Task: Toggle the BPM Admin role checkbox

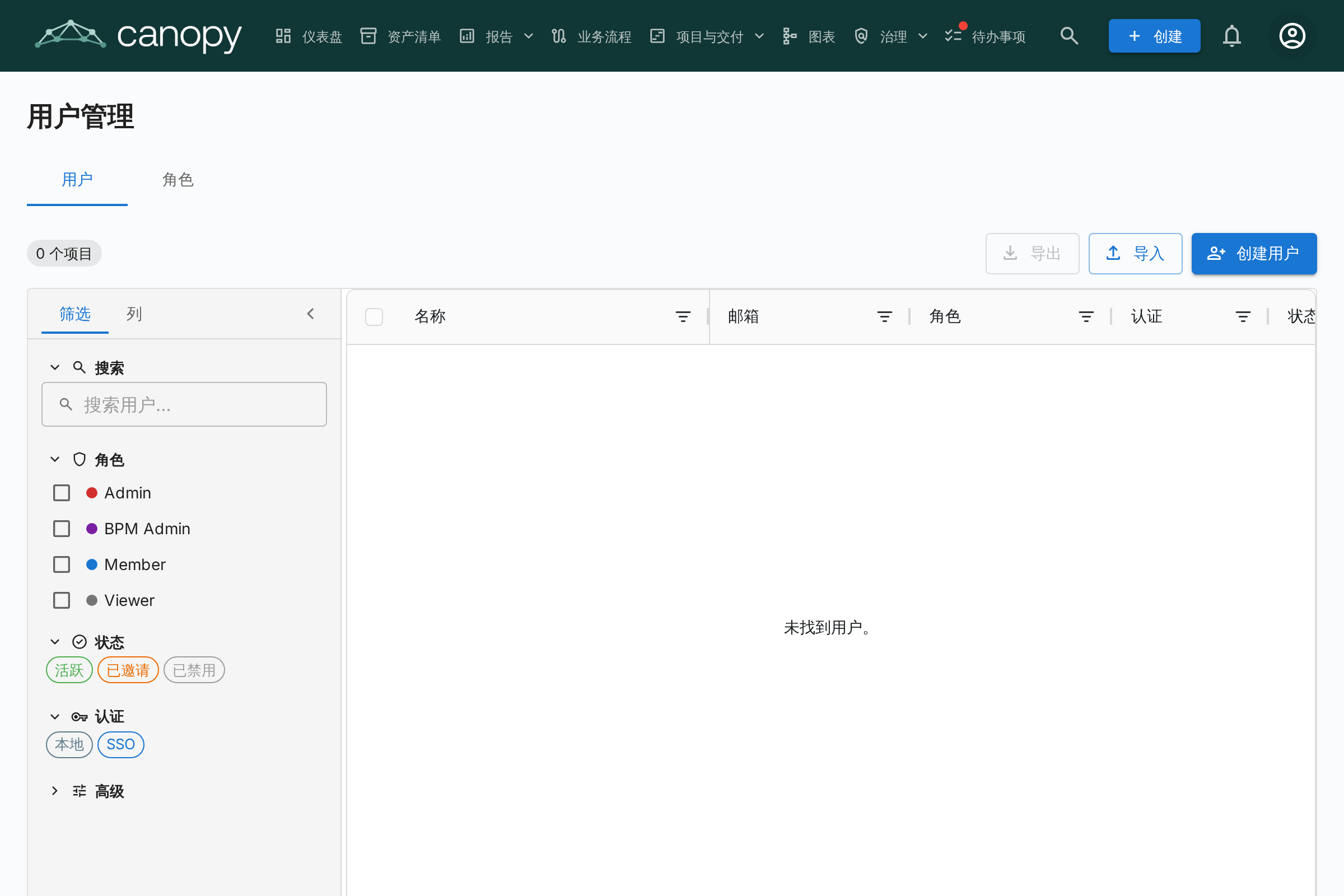Action: click(62, 529)
